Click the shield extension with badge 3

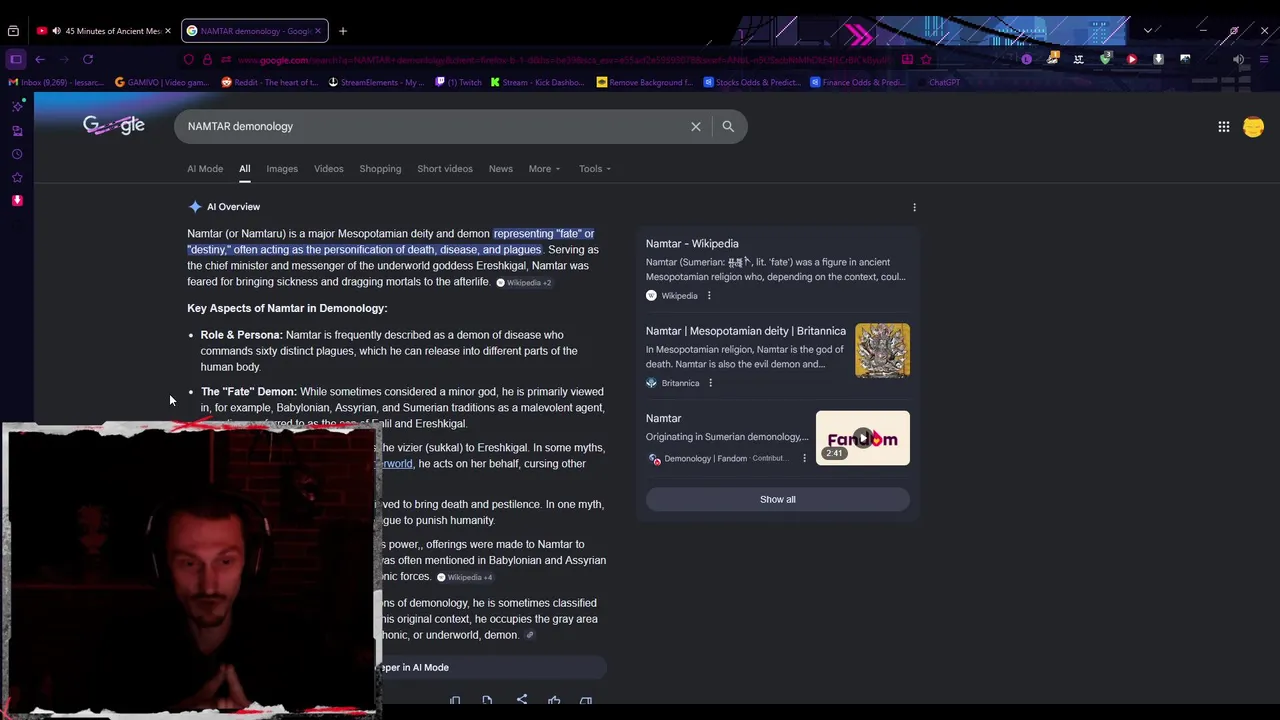(1105, 60)
